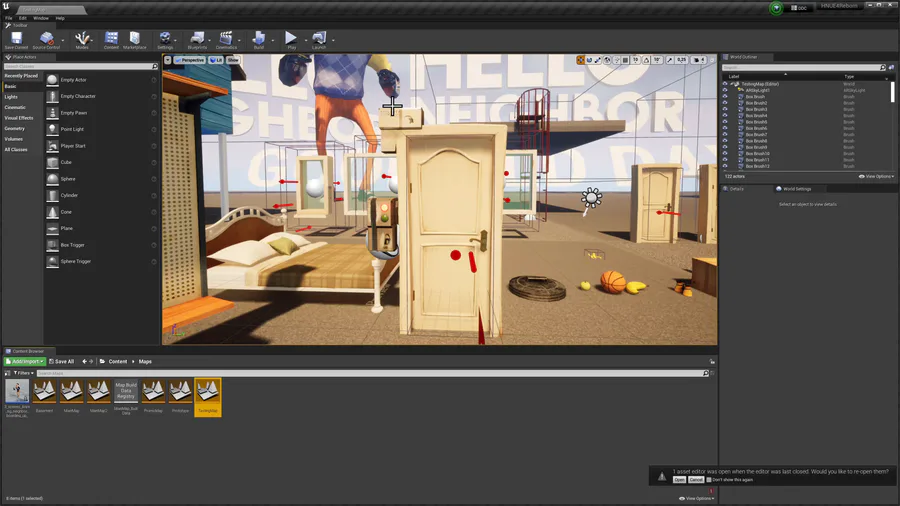Screen dimensions: 900x506
Task: Select the viewport translate gizmo mode icon
Action: (x=580, y=60)
